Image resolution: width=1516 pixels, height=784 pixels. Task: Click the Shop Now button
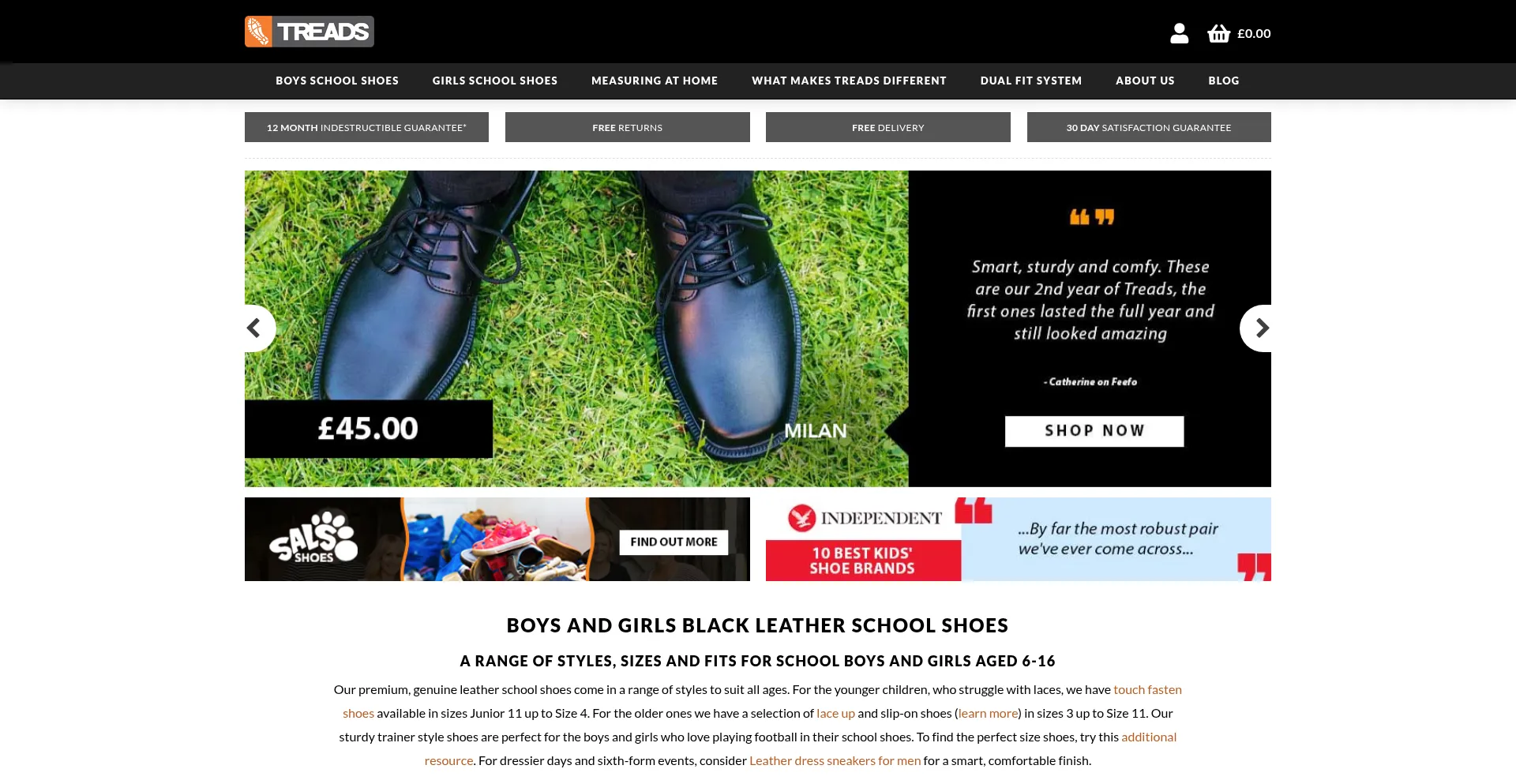[1094, 431]
